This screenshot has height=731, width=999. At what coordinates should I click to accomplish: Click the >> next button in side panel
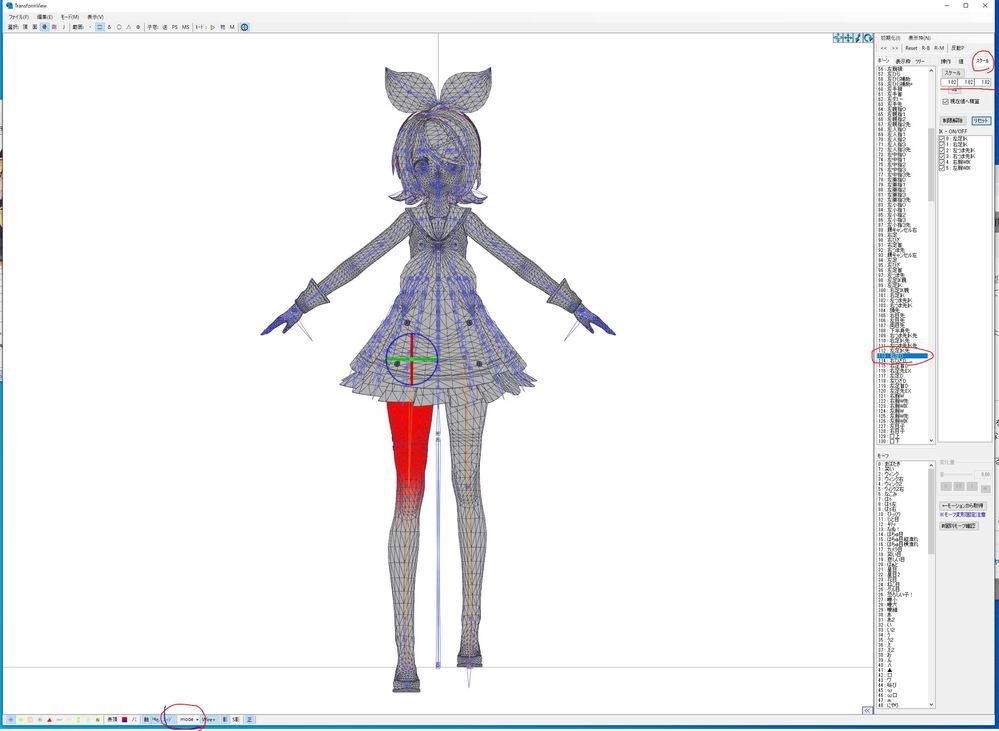(895, 48)
